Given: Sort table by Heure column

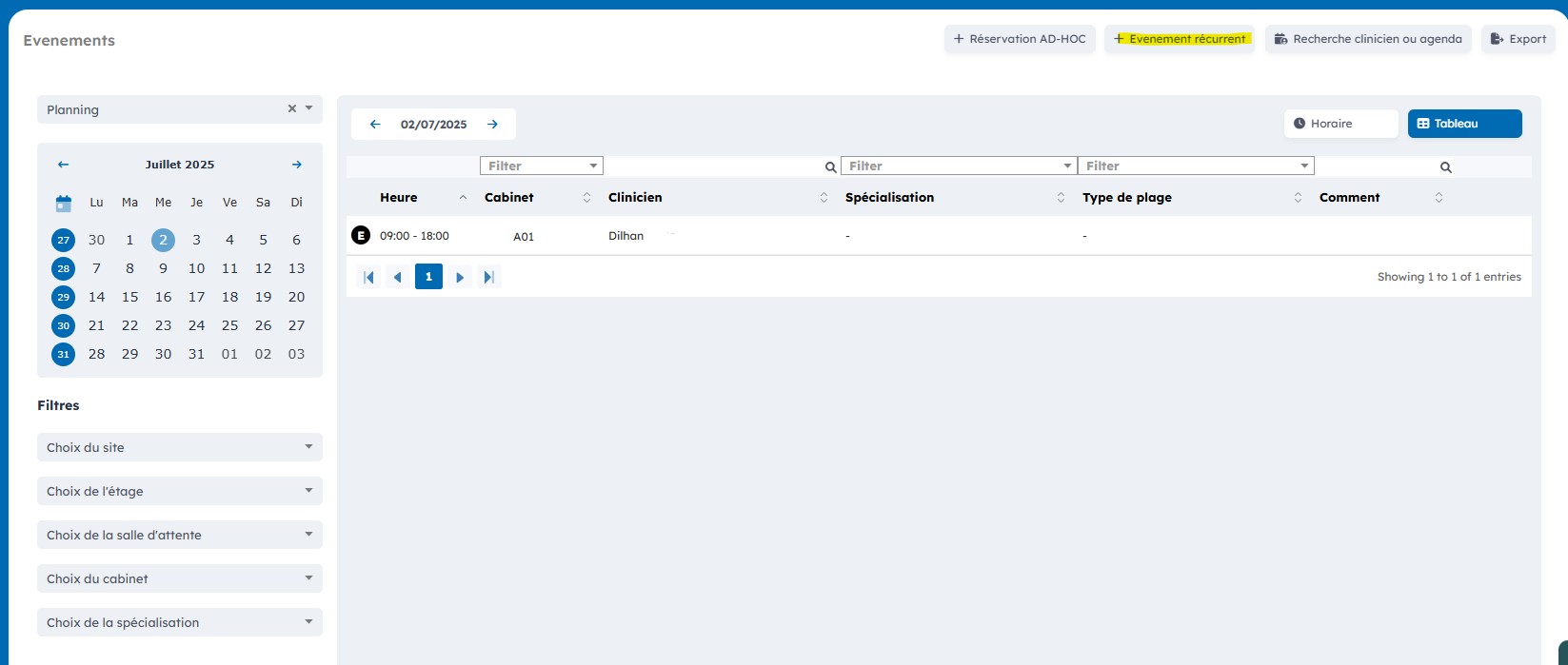Looking at the screenshot, I should 463,198.
